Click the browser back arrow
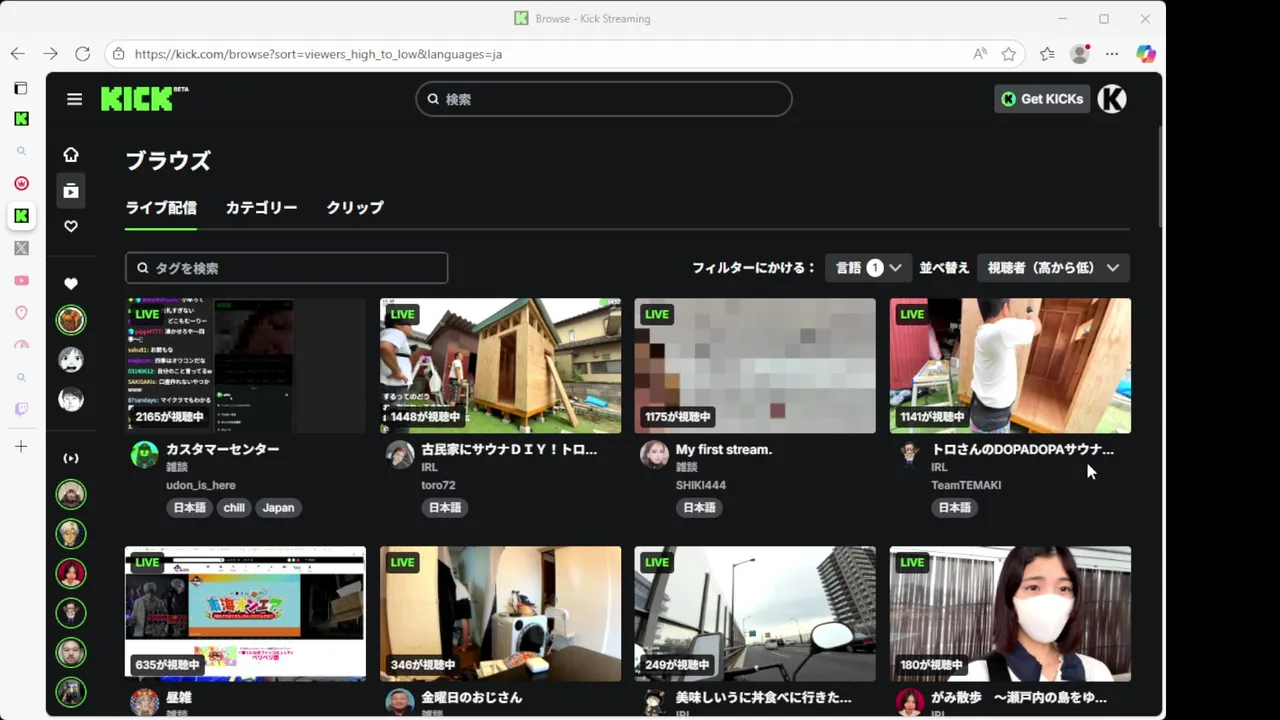 (x=18, y=54)
